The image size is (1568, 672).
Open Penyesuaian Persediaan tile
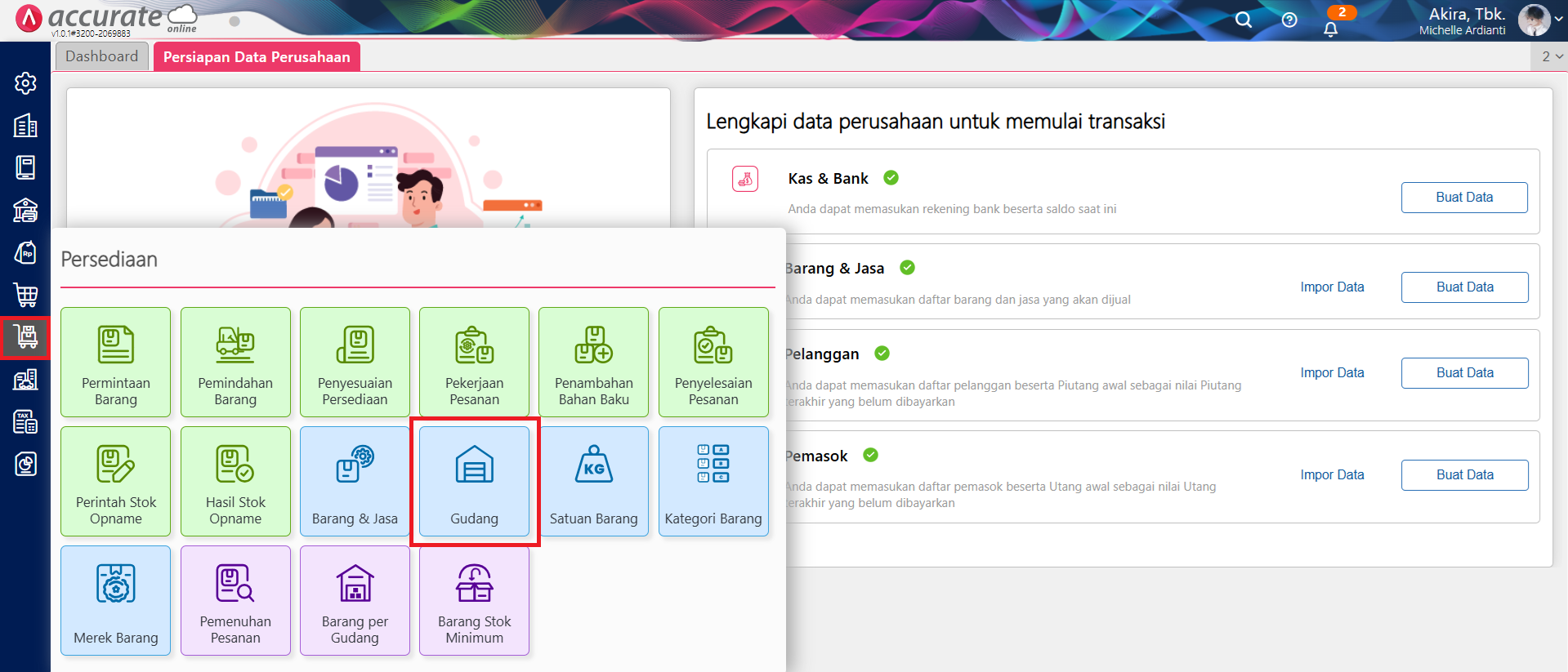tap(355, 362)
